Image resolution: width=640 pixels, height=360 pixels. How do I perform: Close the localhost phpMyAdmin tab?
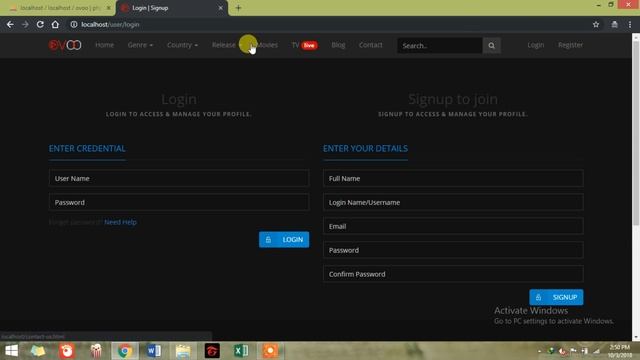[x=109, y=8]
